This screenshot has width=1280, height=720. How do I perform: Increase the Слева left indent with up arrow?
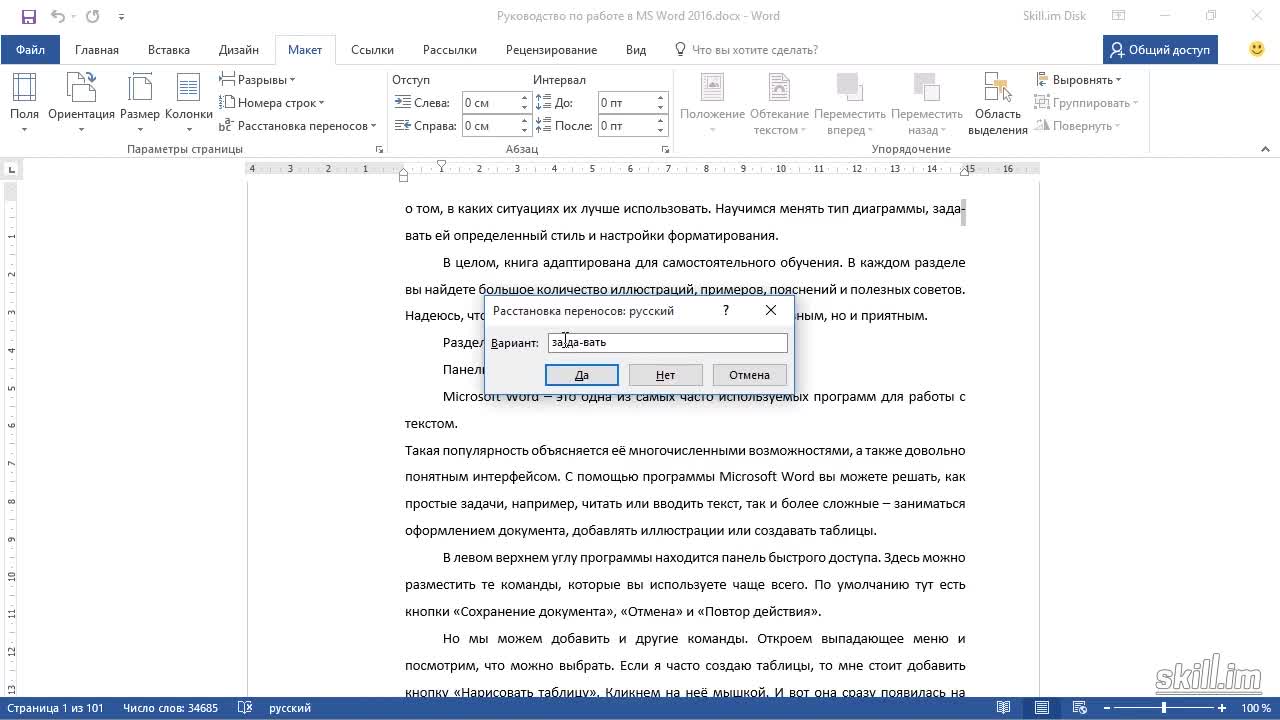coord(524,98)
